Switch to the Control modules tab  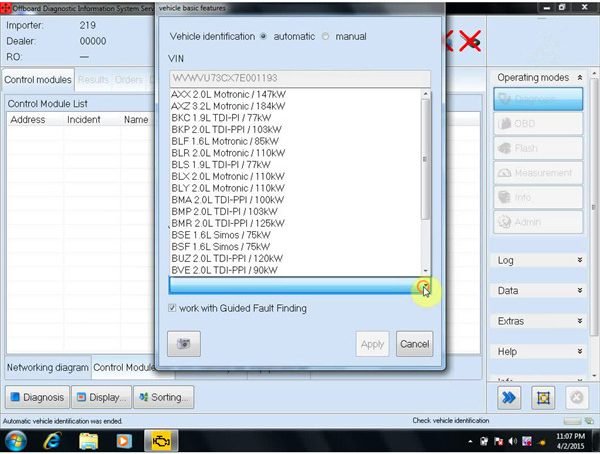point(38,80)
